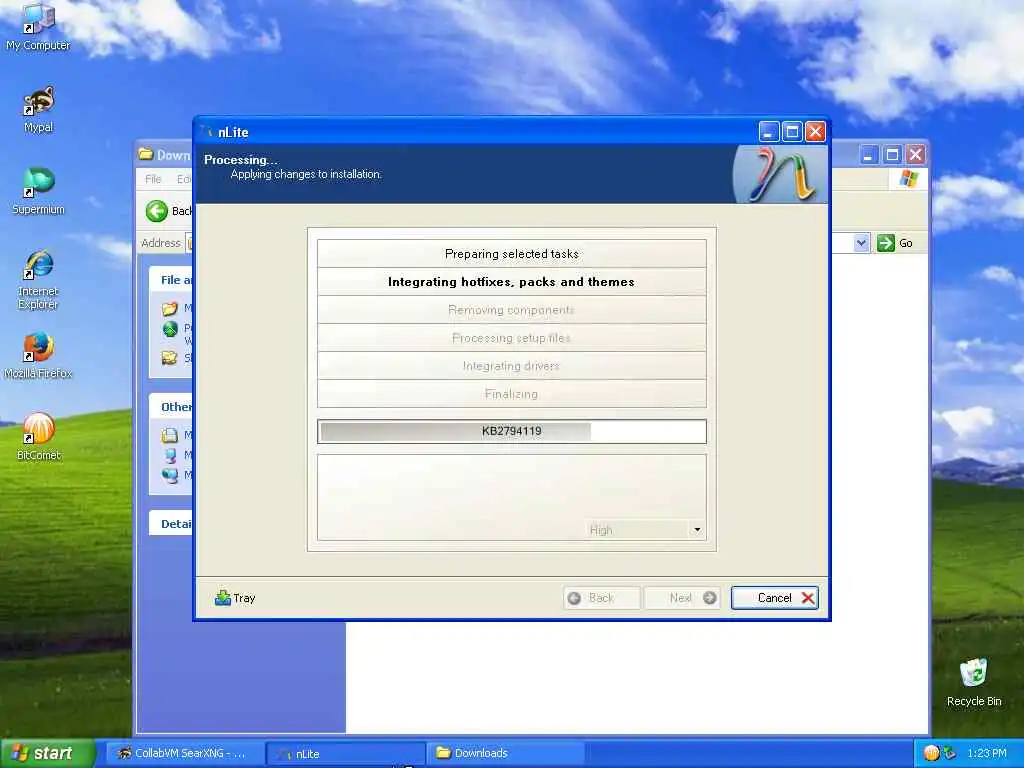Click last icon in Other Places panel
1024x768 pixels.
pos(170,475)
